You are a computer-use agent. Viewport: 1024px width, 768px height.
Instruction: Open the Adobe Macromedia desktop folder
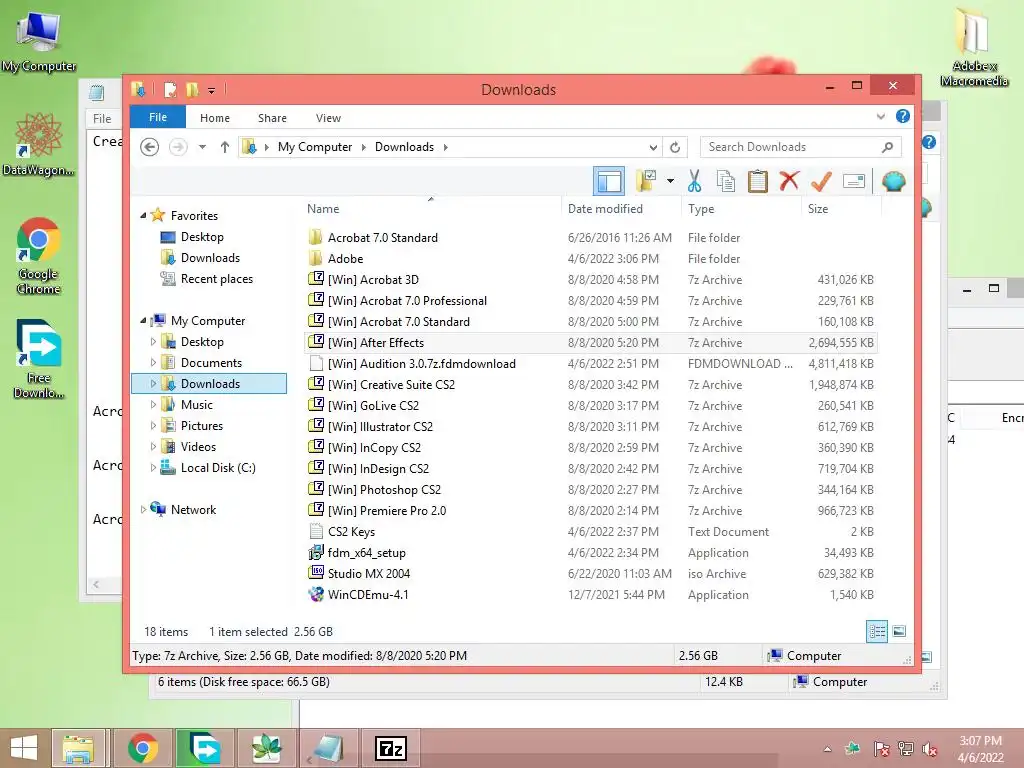click(x=974, y=46)
